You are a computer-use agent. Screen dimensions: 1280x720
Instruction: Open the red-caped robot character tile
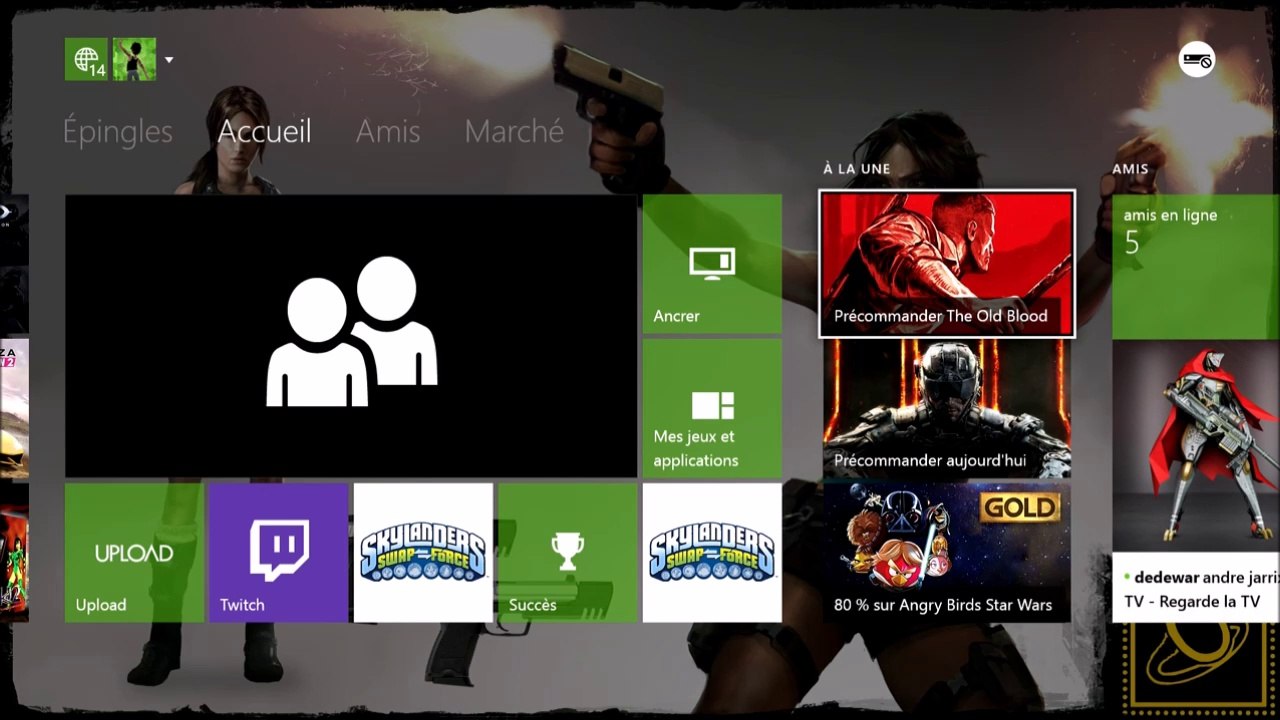tap(1196, 446)
